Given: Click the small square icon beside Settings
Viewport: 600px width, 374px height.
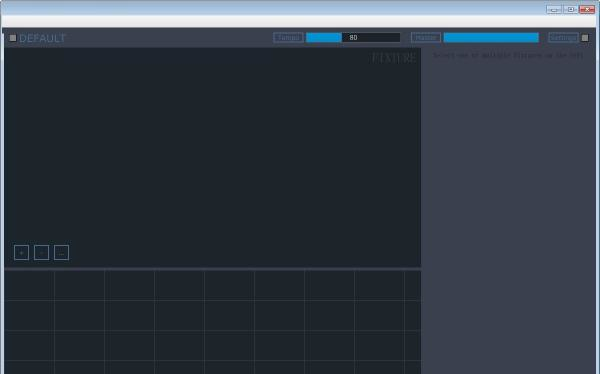Looking at the screenshot, I should [585, 38].
